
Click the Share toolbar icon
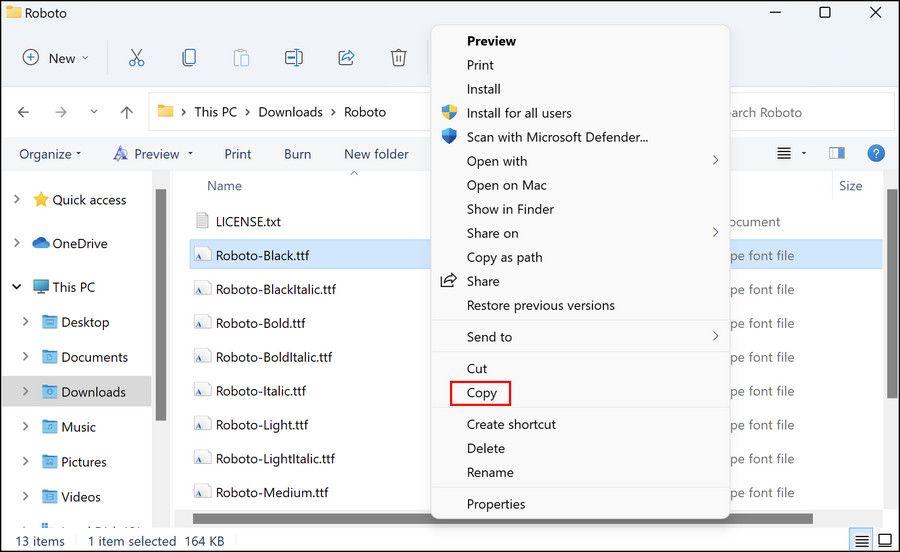pyautogui.click(x=346, y=58)
